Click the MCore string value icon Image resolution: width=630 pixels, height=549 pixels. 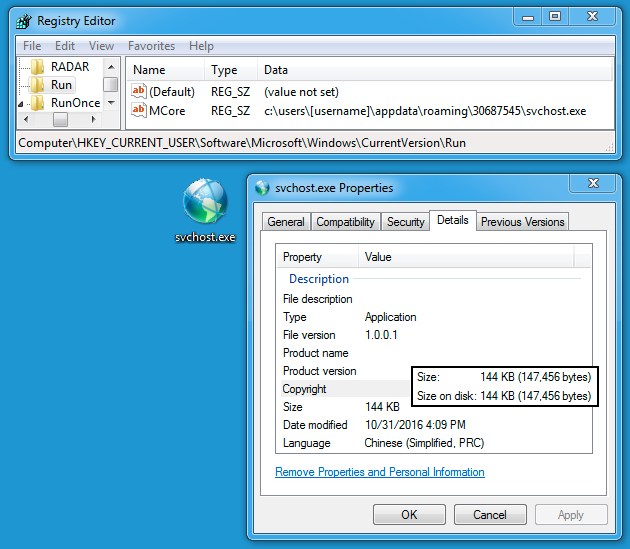point(139,110)
